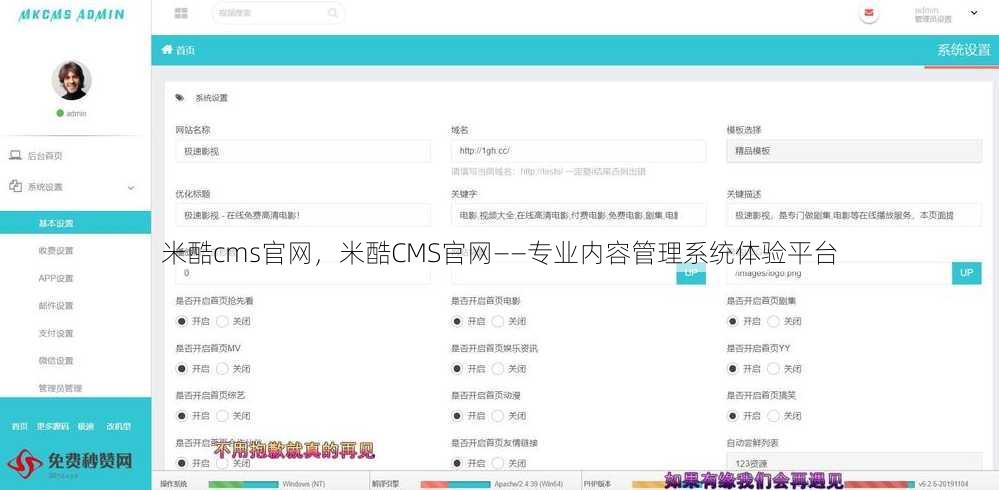Image resolution: width=999 pixels, height=490 pixels.
Task: Click the Windows (NT) status text
Action: 304,484
